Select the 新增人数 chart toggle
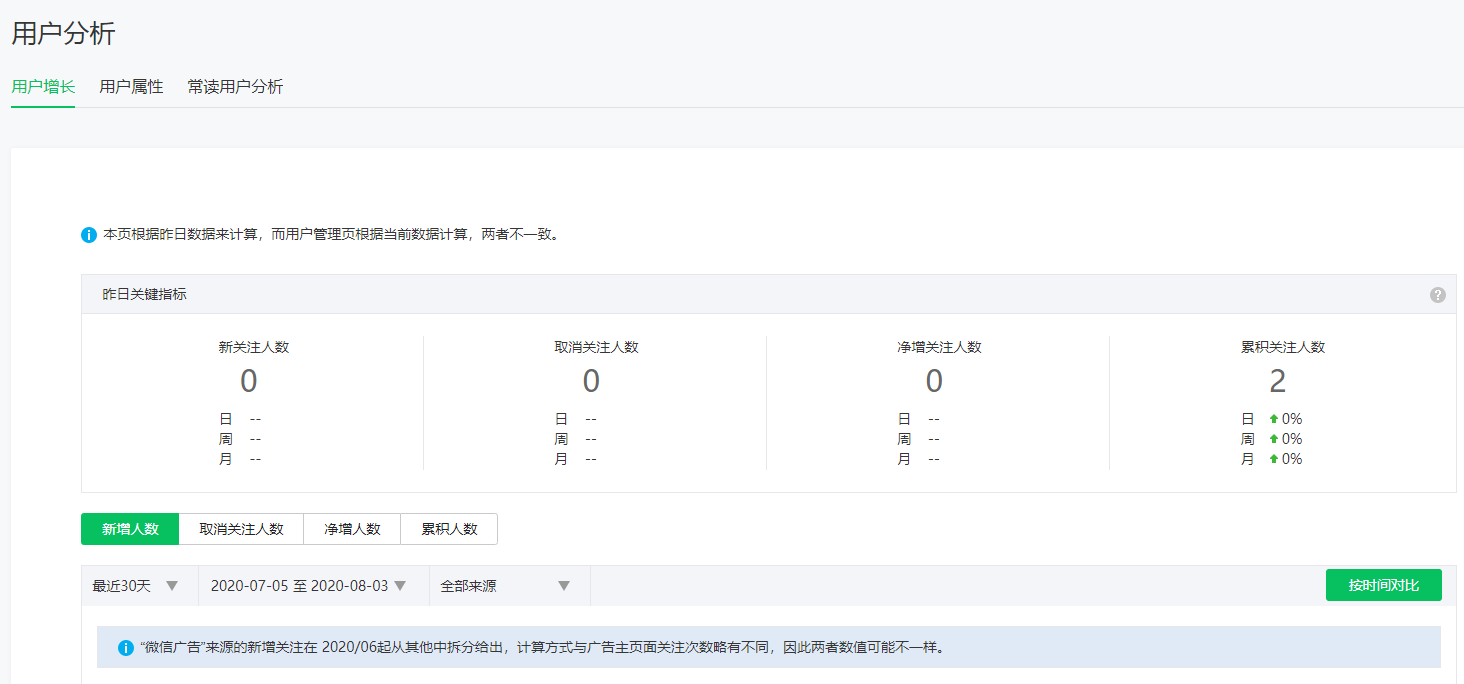The width and height of the screenshot is (1464, 684). click(x=130, y=529)
